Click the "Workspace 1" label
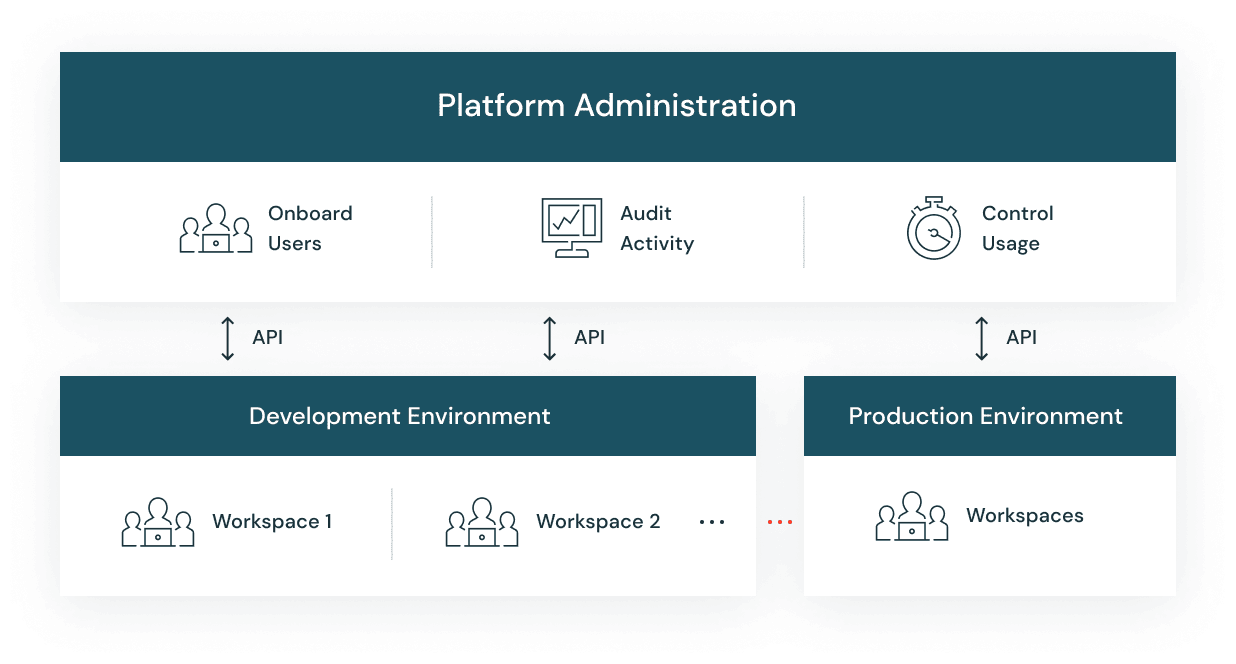 (x=272, y=521)
